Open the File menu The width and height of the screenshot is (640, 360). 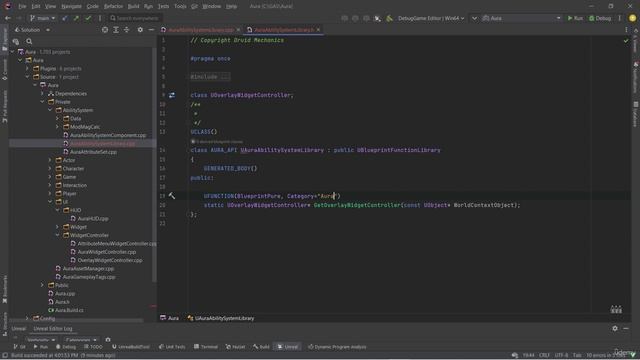[22, 6]
